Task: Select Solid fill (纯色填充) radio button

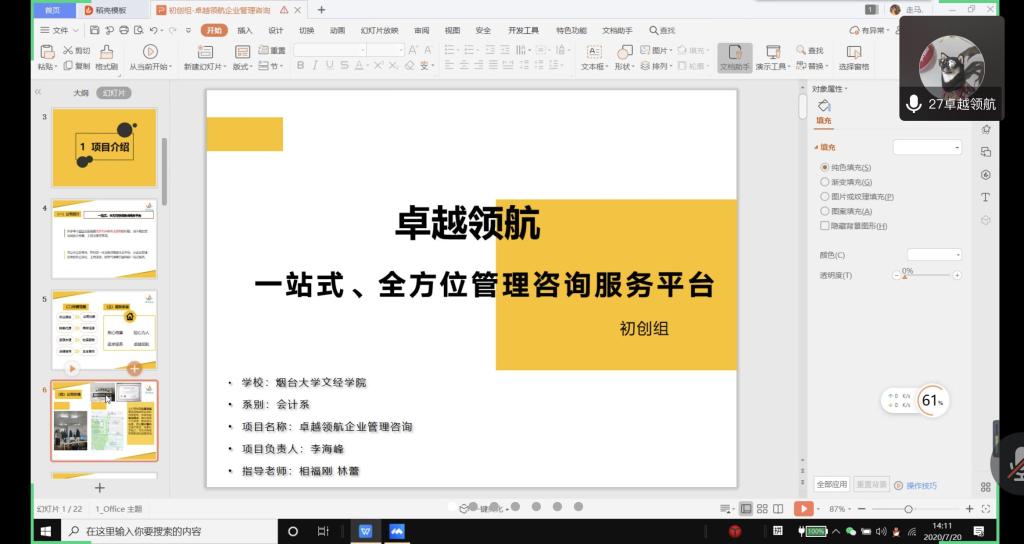Action: (x=825, y=168)
